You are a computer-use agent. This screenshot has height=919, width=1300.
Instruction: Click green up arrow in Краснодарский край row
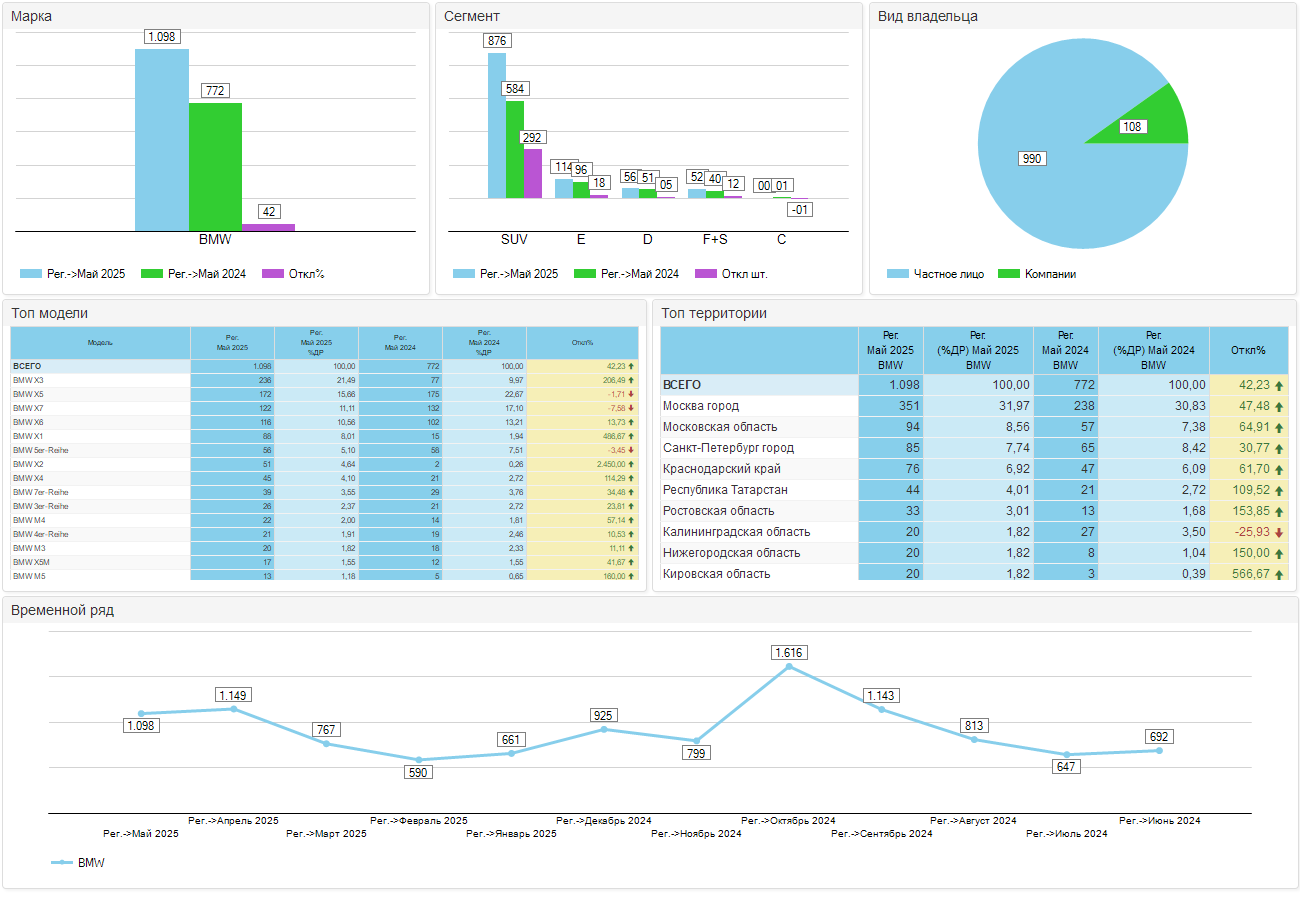(x=1278, y=469)
